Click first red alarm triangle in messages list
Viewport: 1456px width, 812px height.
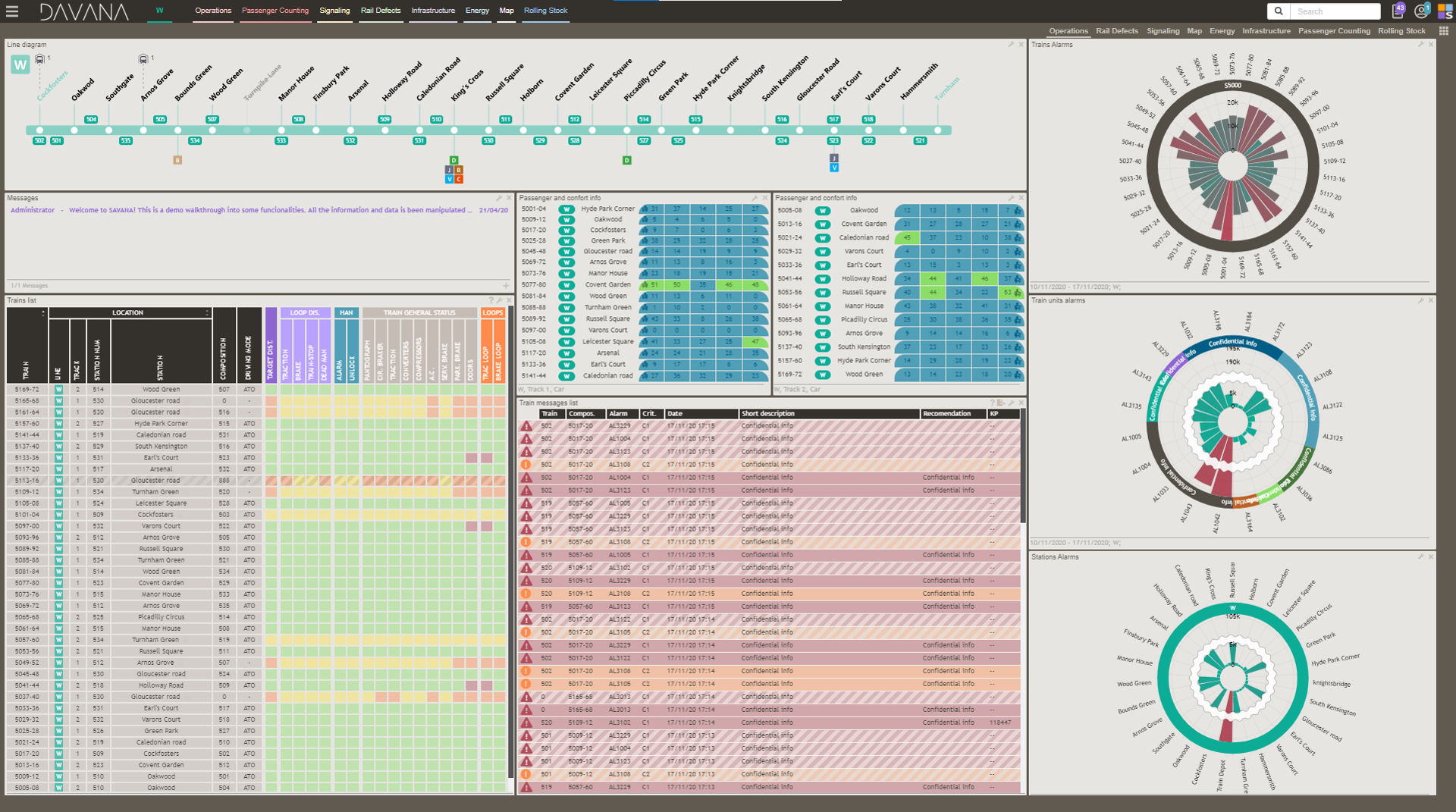click(x=526, y=426)
